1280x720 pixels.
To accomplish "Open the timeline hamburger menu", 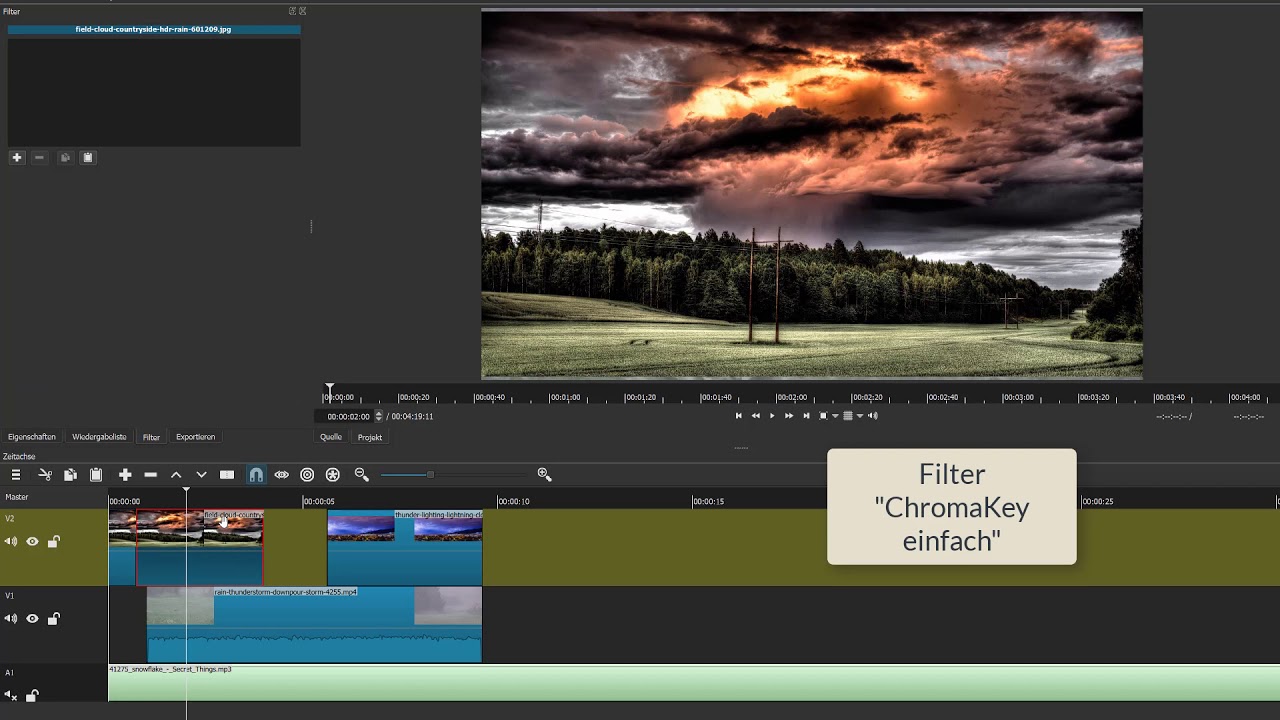I will point(16,475).
